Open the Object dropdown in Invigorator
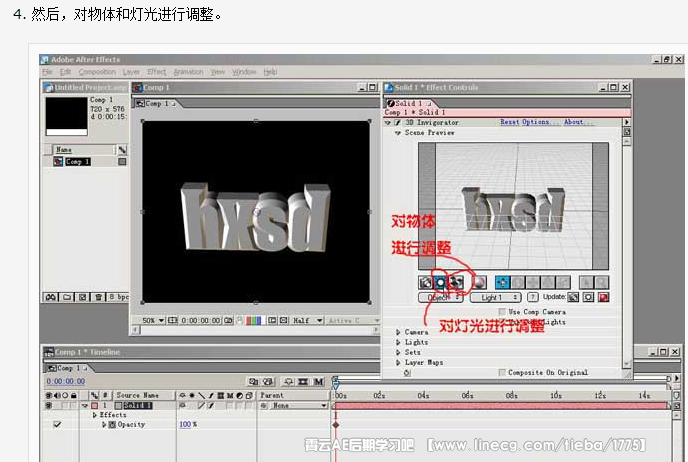The image size is (688, 462). [x=441, y=297]
